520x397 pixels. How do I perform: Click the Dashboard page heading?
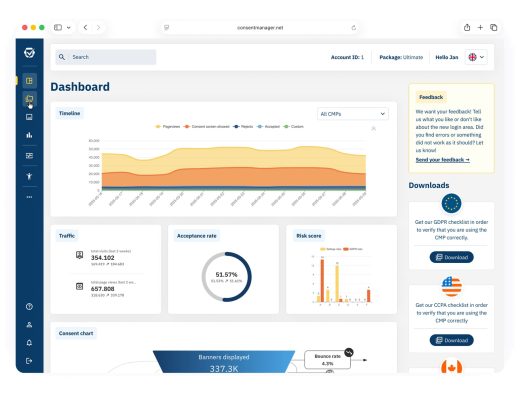[80, 87]
